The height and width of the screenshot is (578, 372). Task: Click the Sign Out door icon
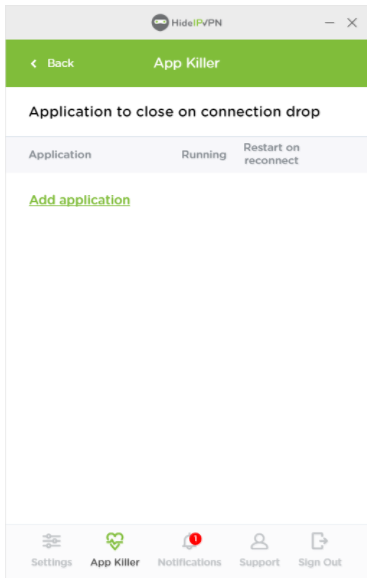point(319,541)
